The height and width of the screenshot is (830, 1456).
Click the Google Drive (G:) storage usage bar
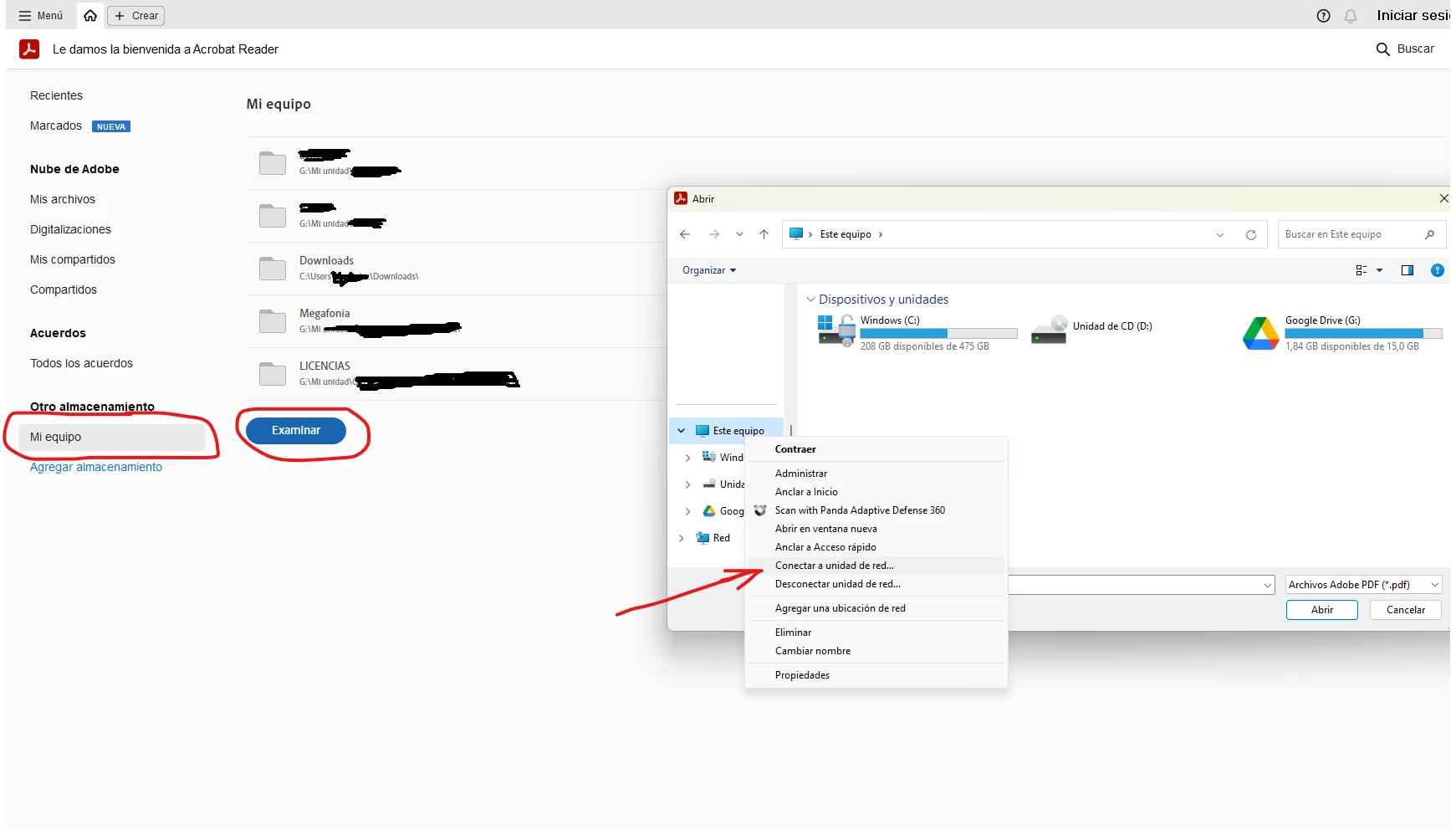(x=1363, y=334)
